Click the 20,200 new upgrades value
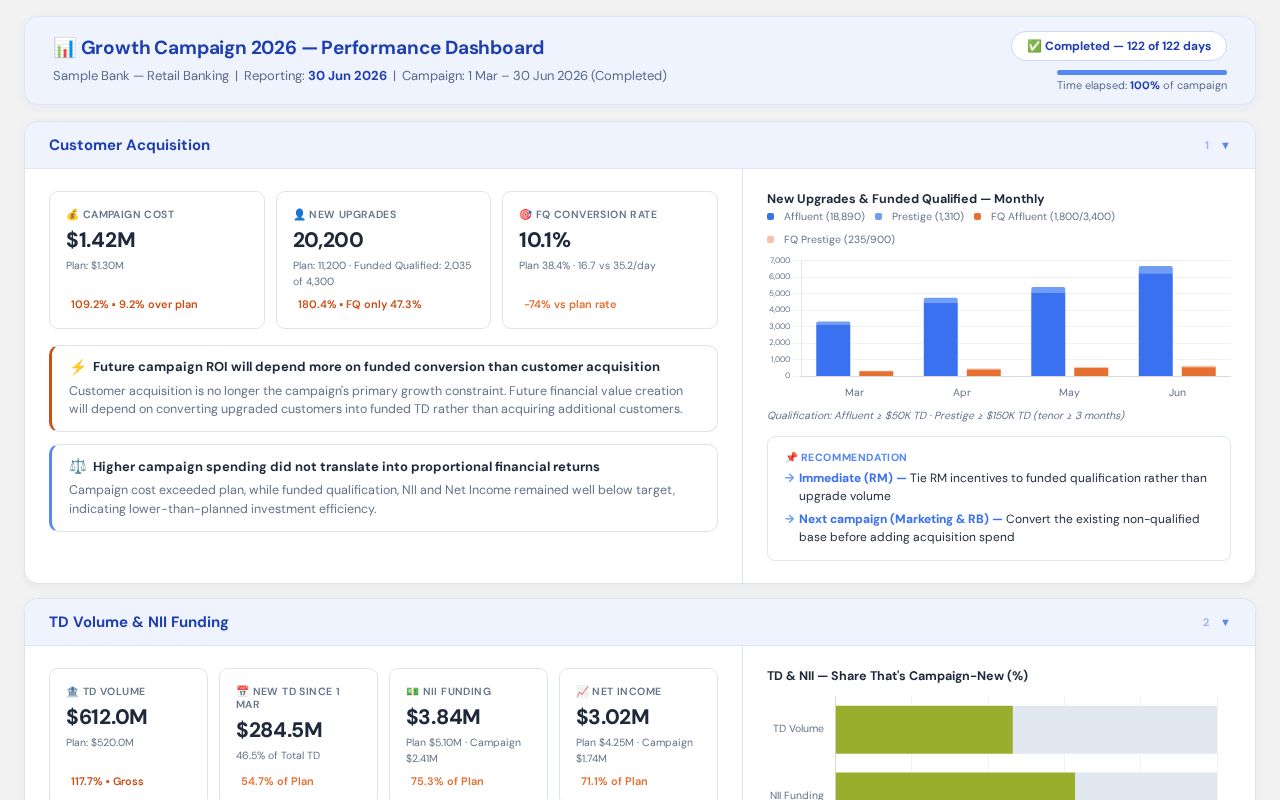Image resolution: width=1280 pixels, height=800 pixels. 328,240
